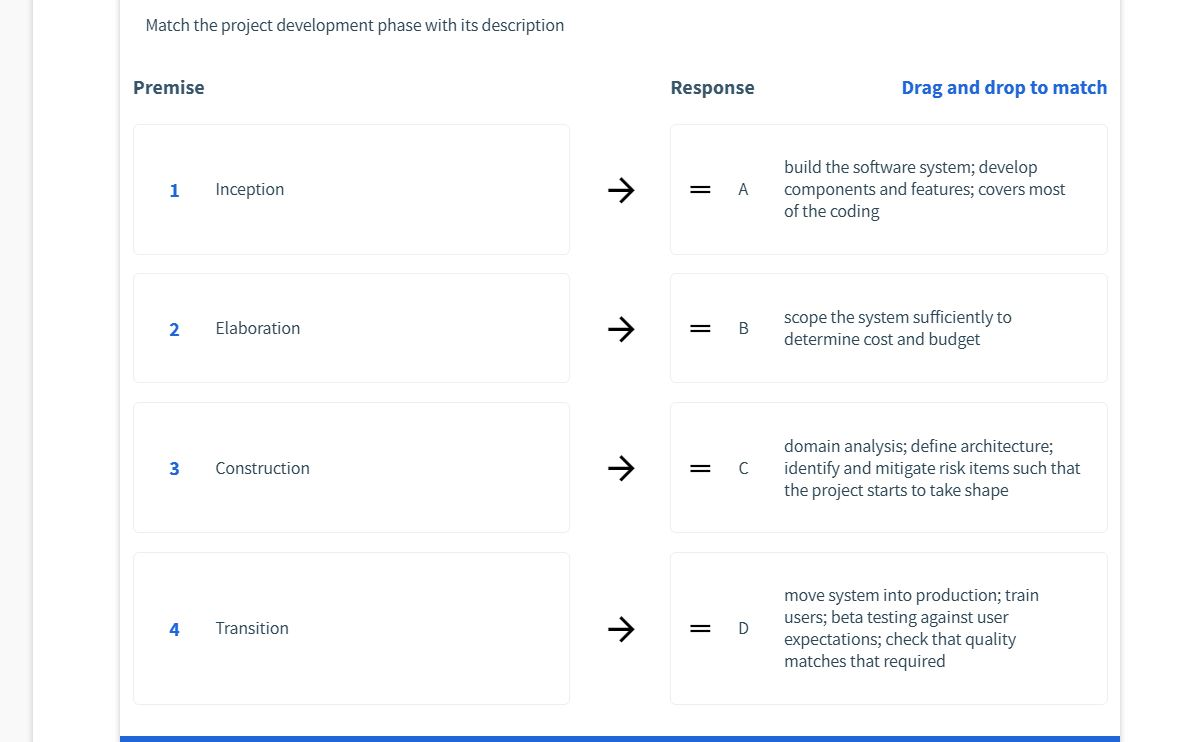Select the Inception premise card

[x=350, y=189]
